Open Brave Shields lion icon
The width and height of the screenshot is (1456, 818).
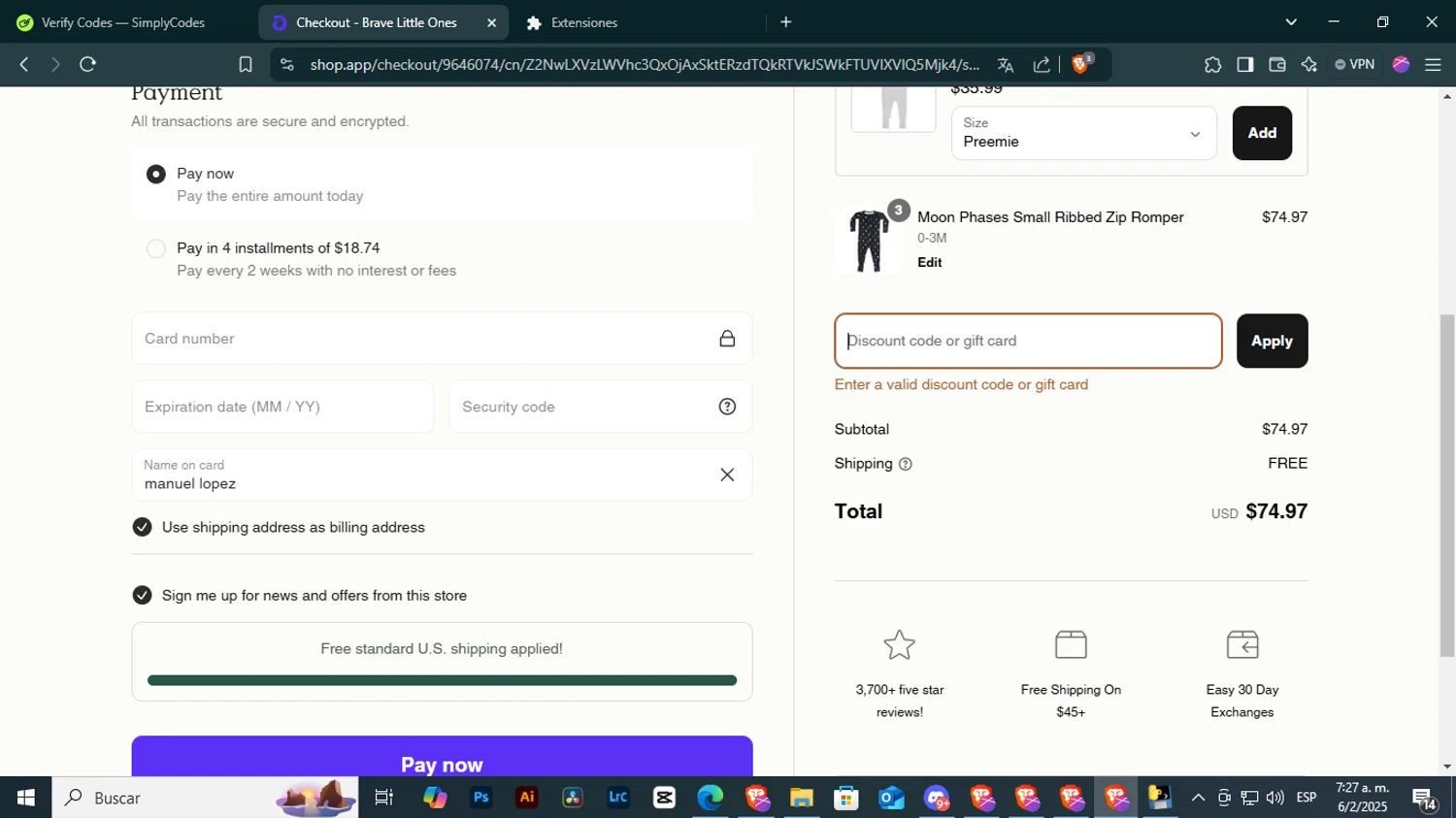tap(1081, 64)
